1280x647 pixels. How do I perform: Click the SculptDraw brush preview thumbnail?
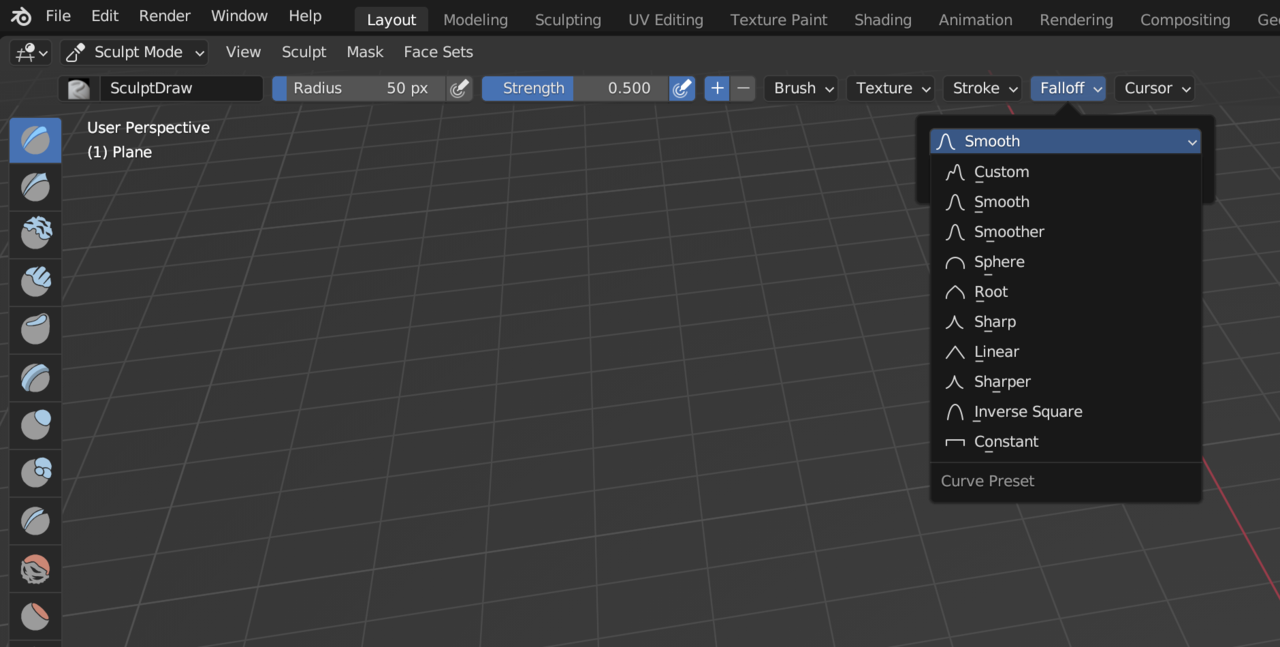coord(78,88)
